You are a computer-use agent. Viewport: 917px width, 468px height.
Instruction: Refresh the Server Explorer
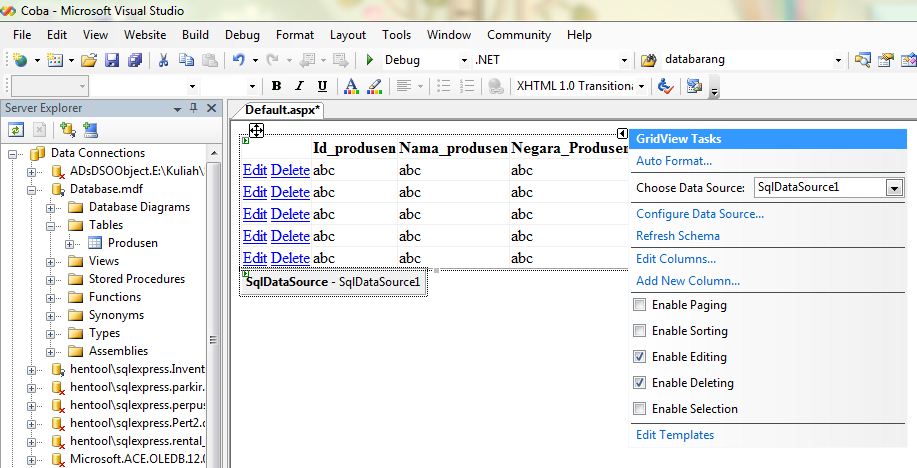16,130
